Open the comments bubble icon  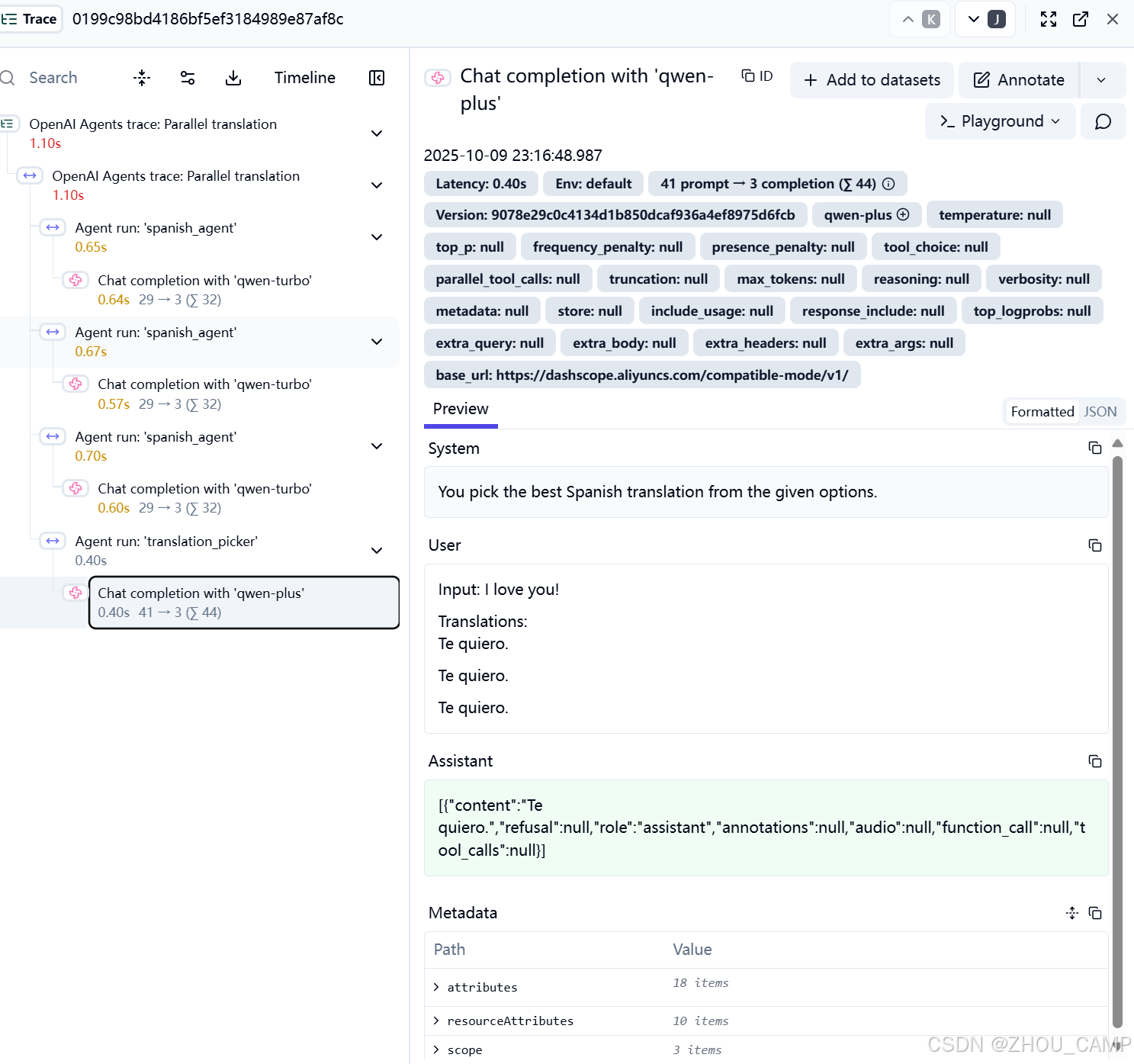(1103, 121)
